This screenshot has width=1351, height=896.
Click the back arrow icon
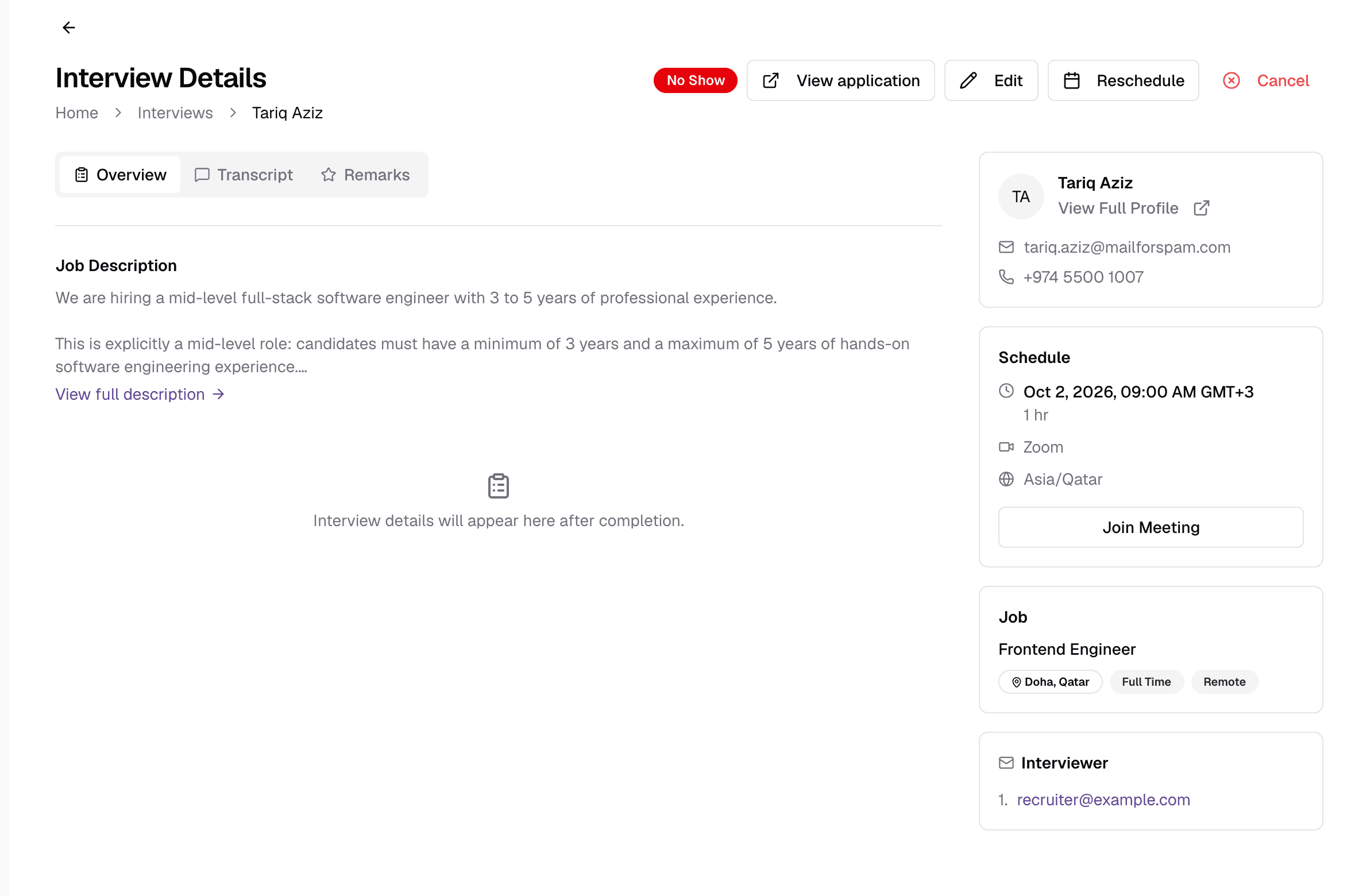click(x=69, y=28)
